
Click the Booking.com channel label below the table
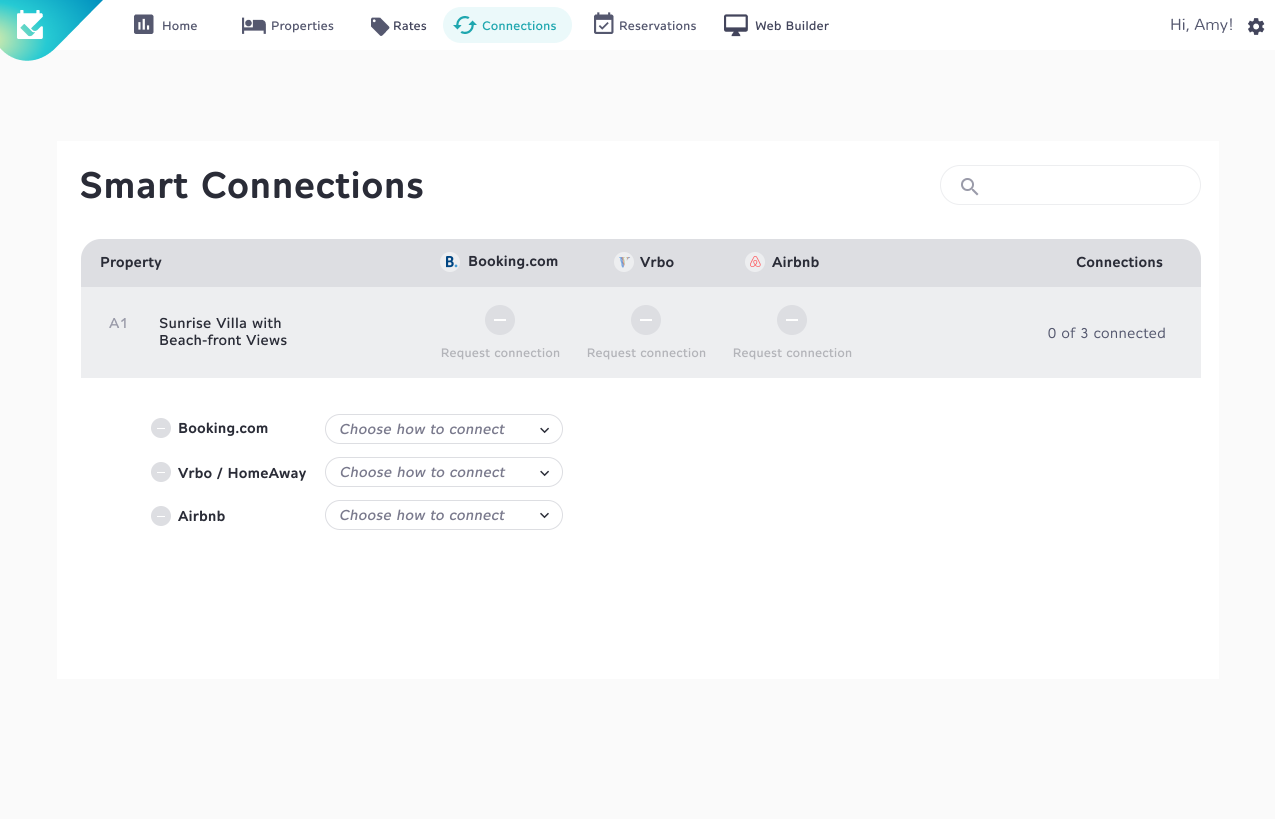223,428
